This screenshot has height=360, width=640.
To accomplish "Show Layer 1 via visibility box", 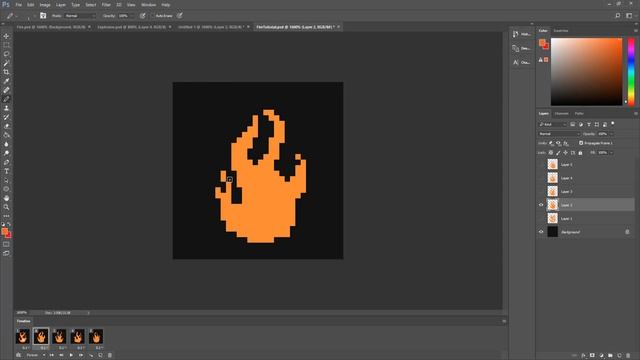I will (x=541, y=218).
